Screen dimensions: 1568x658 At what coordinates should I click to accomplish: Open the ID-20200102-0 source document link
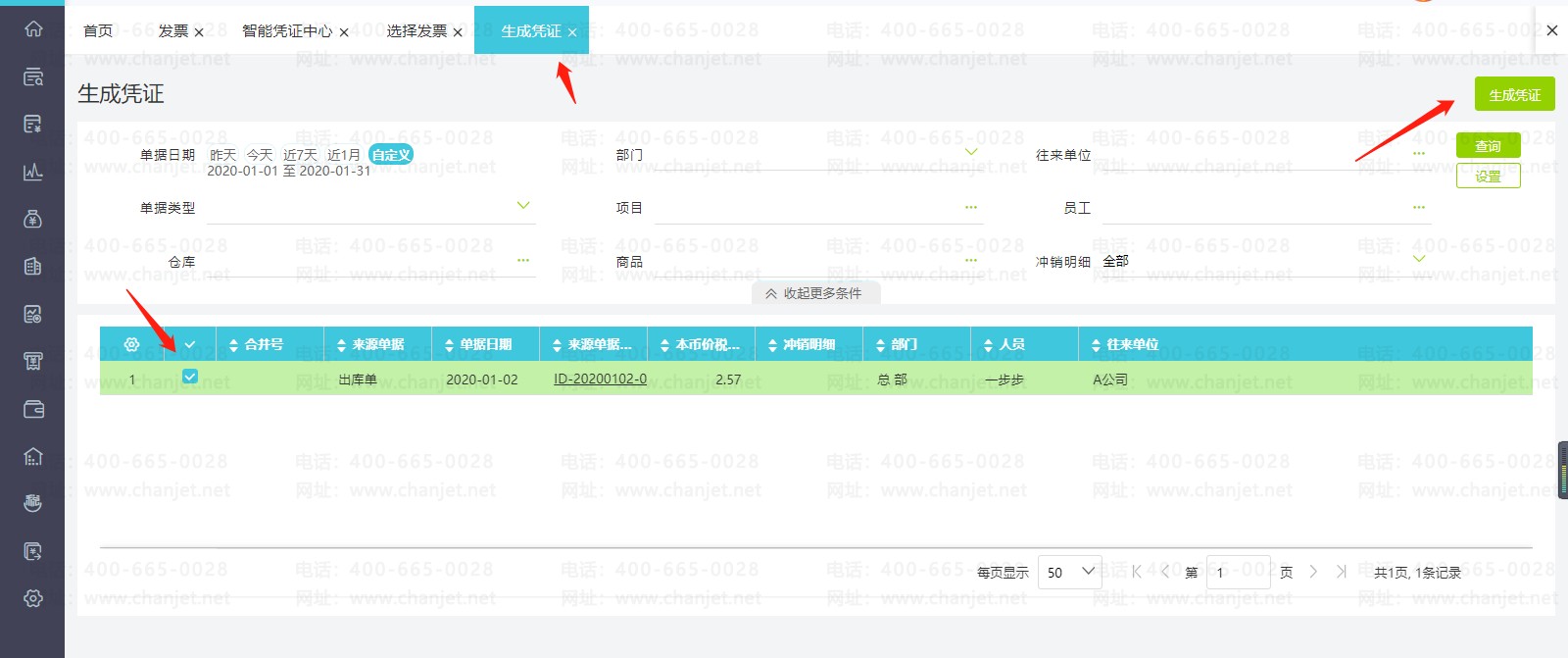(x=600, y=379)
